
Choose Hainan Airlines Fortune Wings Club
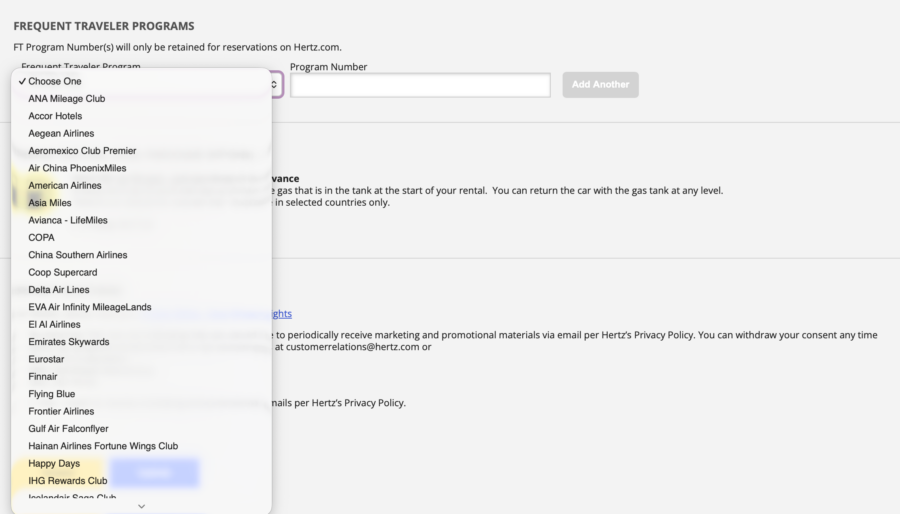click(x=141, y=446)
